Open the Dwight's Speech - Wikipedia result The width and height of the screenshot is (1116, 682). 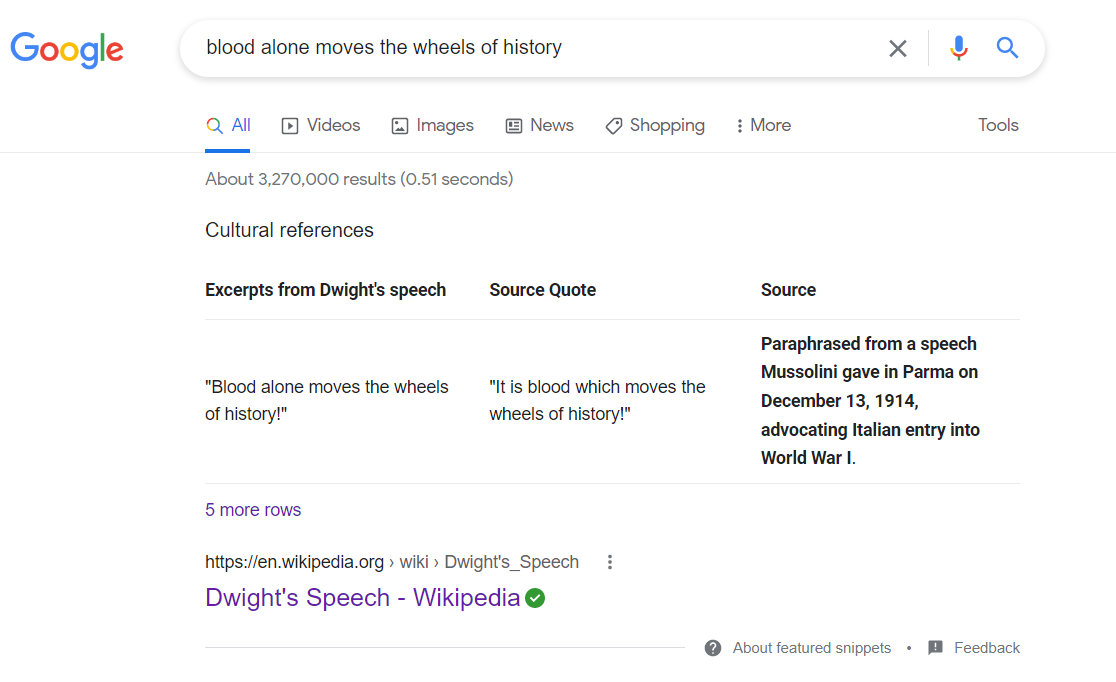coord(362,597)
